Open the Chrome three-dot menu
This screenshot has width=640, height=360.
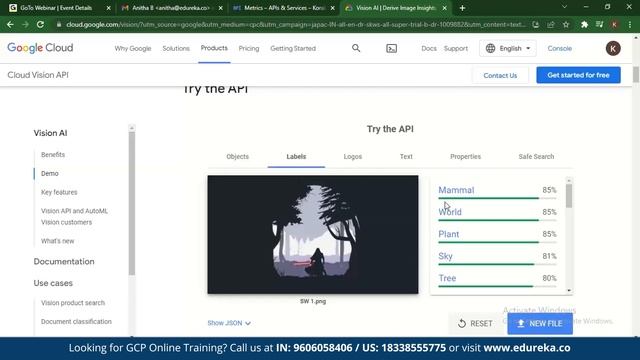pyautogui.click(x=630, y=24)
